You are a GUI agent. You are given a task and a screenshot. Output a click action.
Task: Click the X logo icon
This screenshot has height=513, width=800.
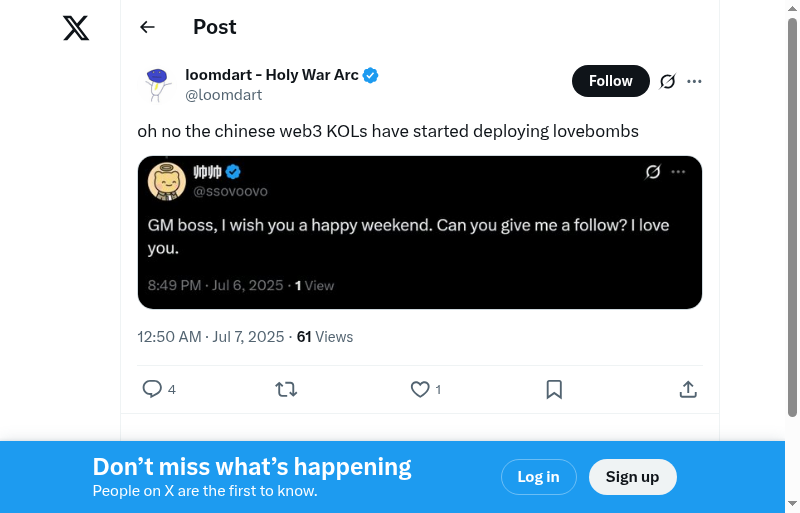[76, 28]
